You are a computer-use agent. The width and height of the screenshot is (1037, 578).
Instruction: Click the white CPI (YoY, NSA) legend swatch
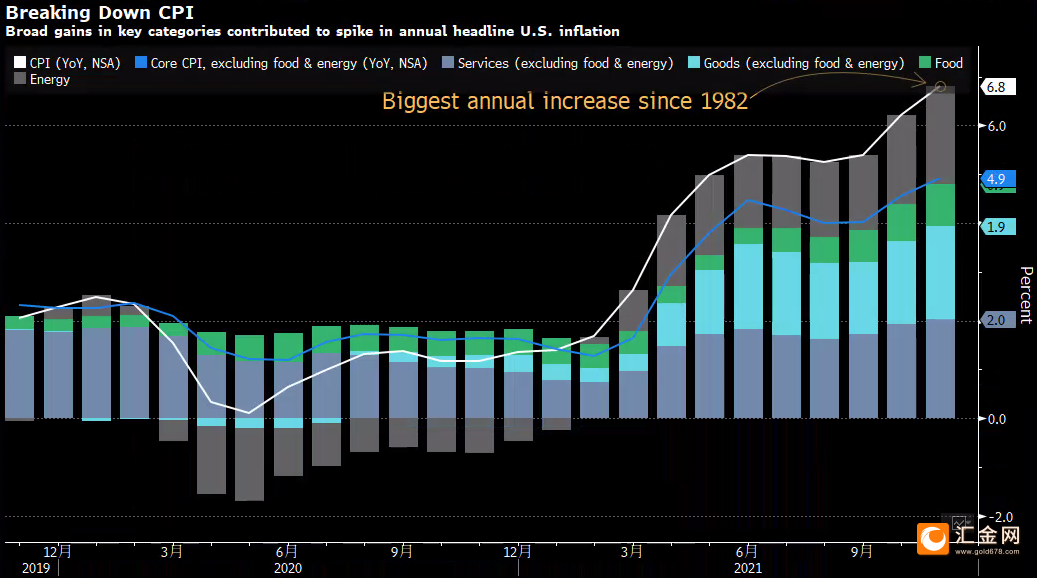click(20, 62)
